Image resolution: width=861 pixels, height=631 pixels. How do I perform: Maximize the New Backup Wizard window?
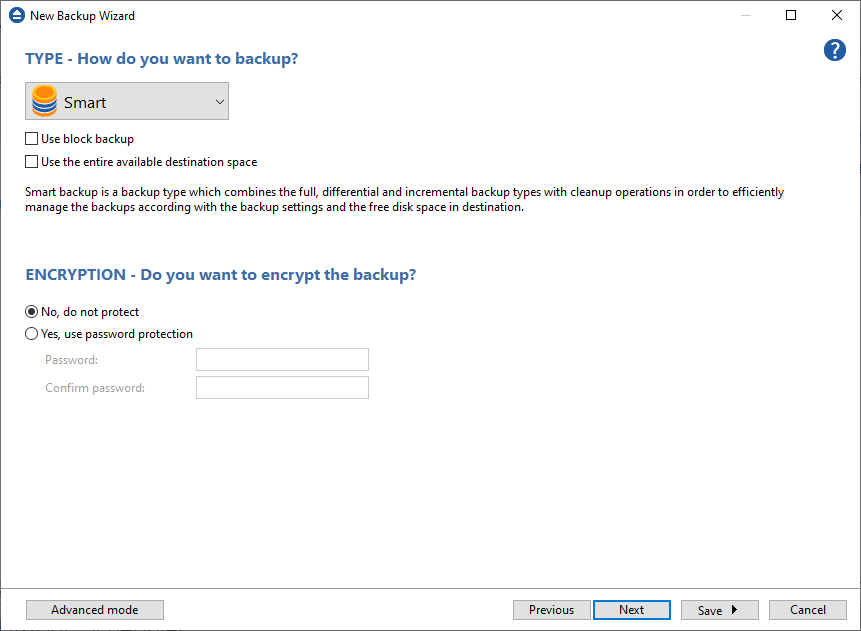click(791, 15)
